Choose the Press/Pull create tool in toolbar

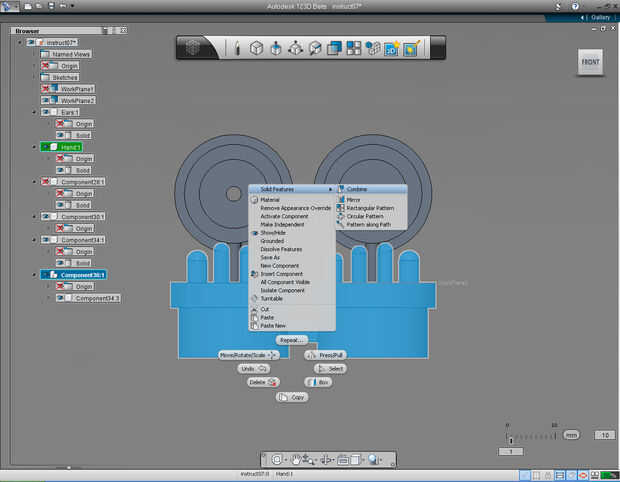pyautogui.click(x=276, y=48)
